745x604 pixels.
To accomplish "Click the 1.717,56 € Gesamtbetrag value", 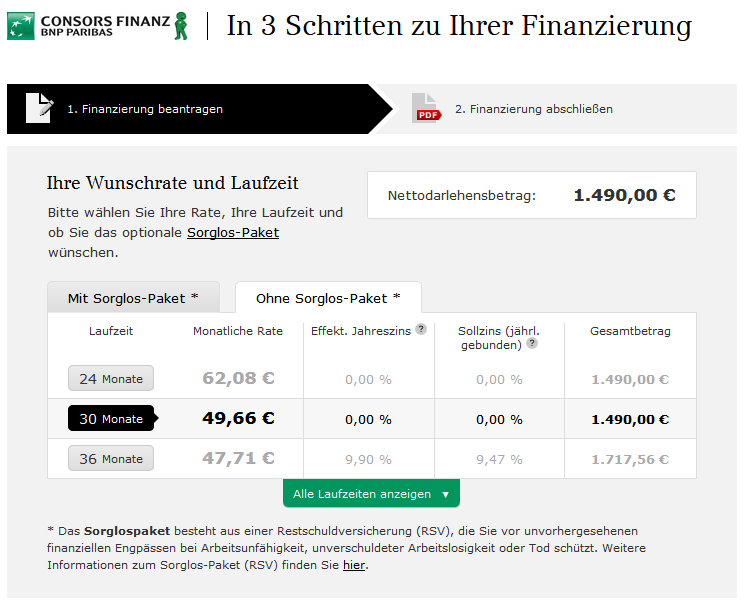I will 630,459.
